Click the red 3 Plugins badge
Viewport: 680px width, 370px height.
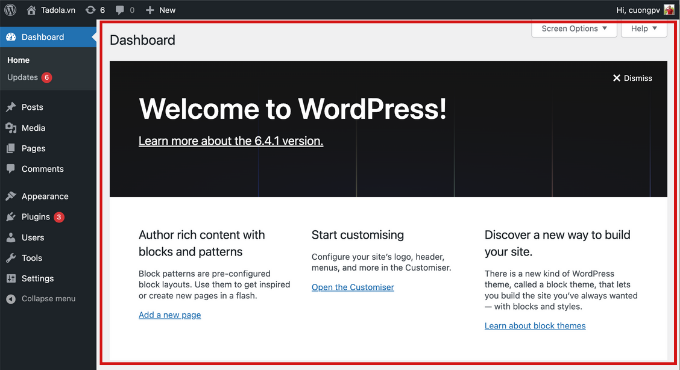59,217
